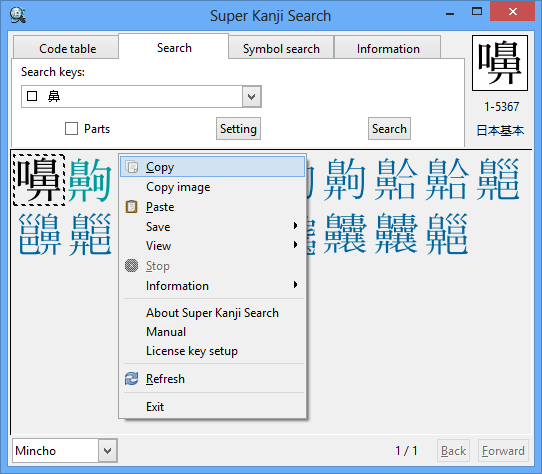Click the Forward page button
The width and height of the screenshot is (542, 474).
pos(503,450)
